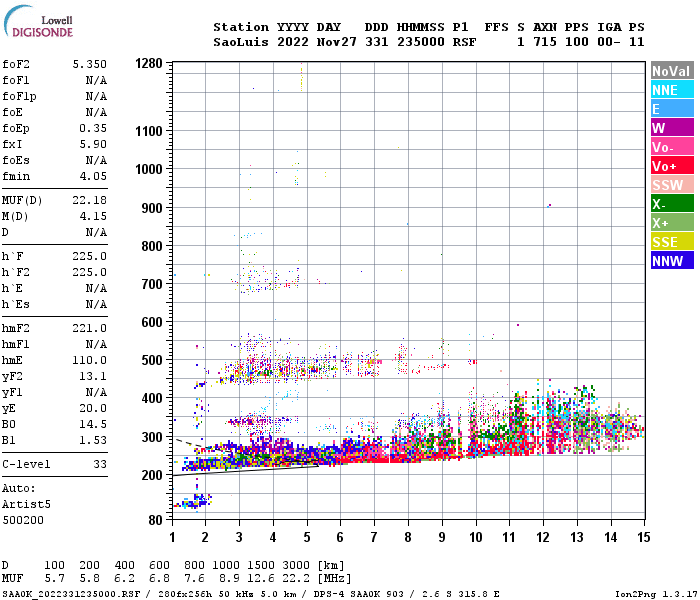Viewport: 700px width, 600px height.
Task: Click the SAA0K_2022331235000.RSF filename
Action: [71, 594]
